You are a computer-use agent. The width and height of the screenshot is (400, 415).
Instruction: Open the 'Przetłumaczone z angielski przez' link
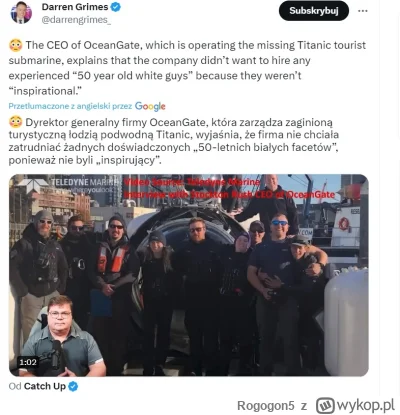70,106
